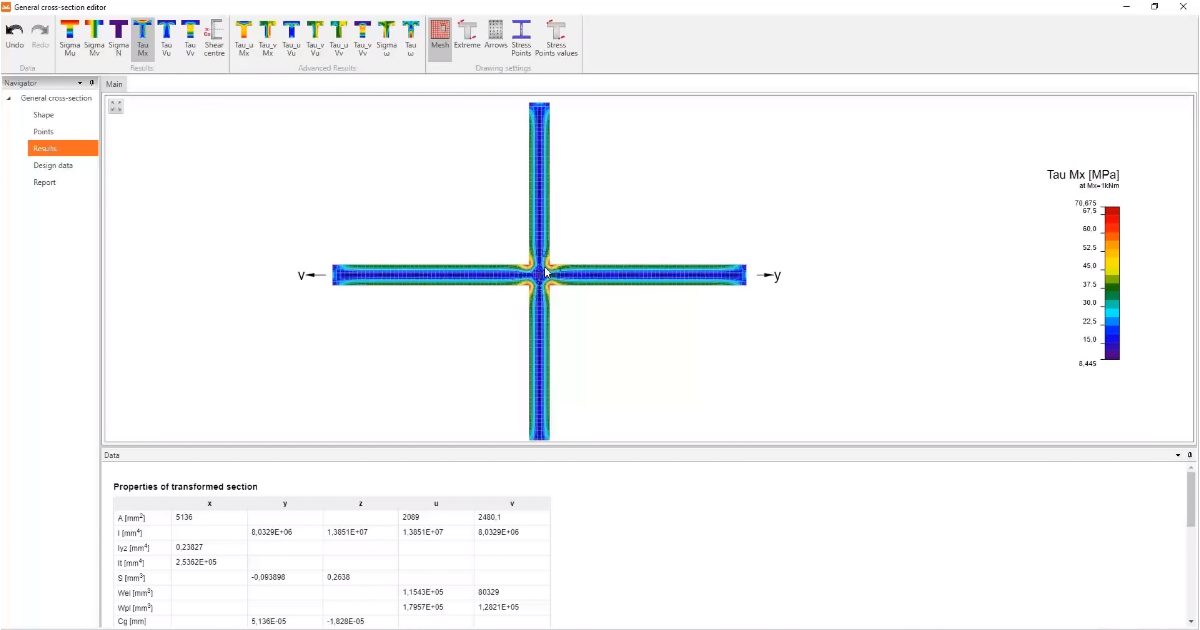
Task: Pin the Navigator panel
Action: (x=92, y=83)
